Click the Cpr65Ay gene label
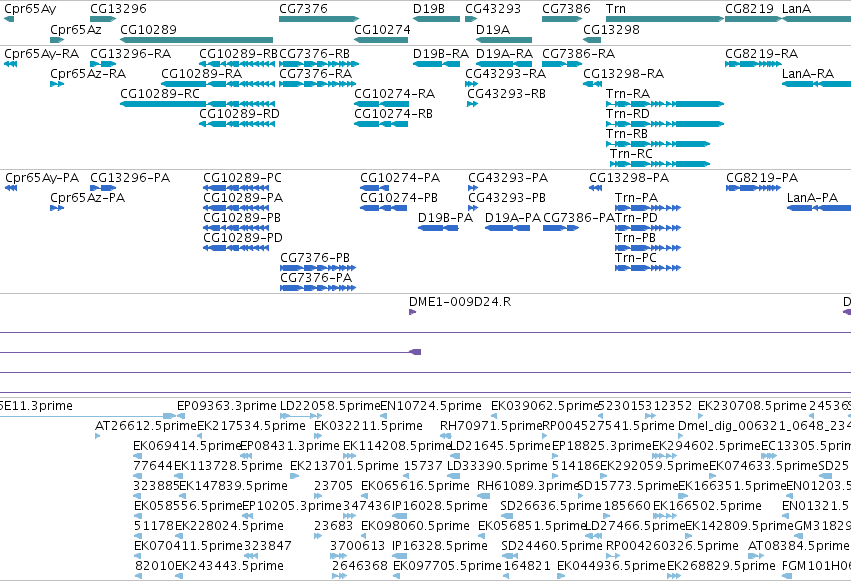Viewport: 851px width, 581px height. click(x=30, y=9)
